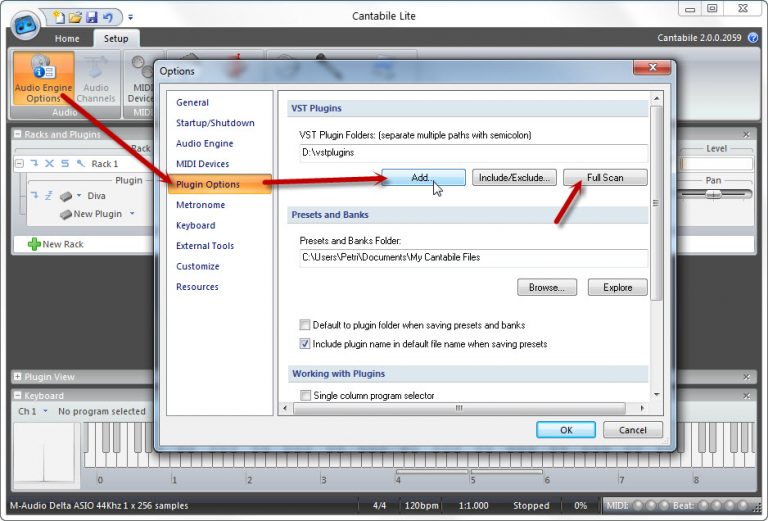Click the Options horizontal scrollbar thumb
Viewport: 768px width, 521px height.
(x=459, y=408)
